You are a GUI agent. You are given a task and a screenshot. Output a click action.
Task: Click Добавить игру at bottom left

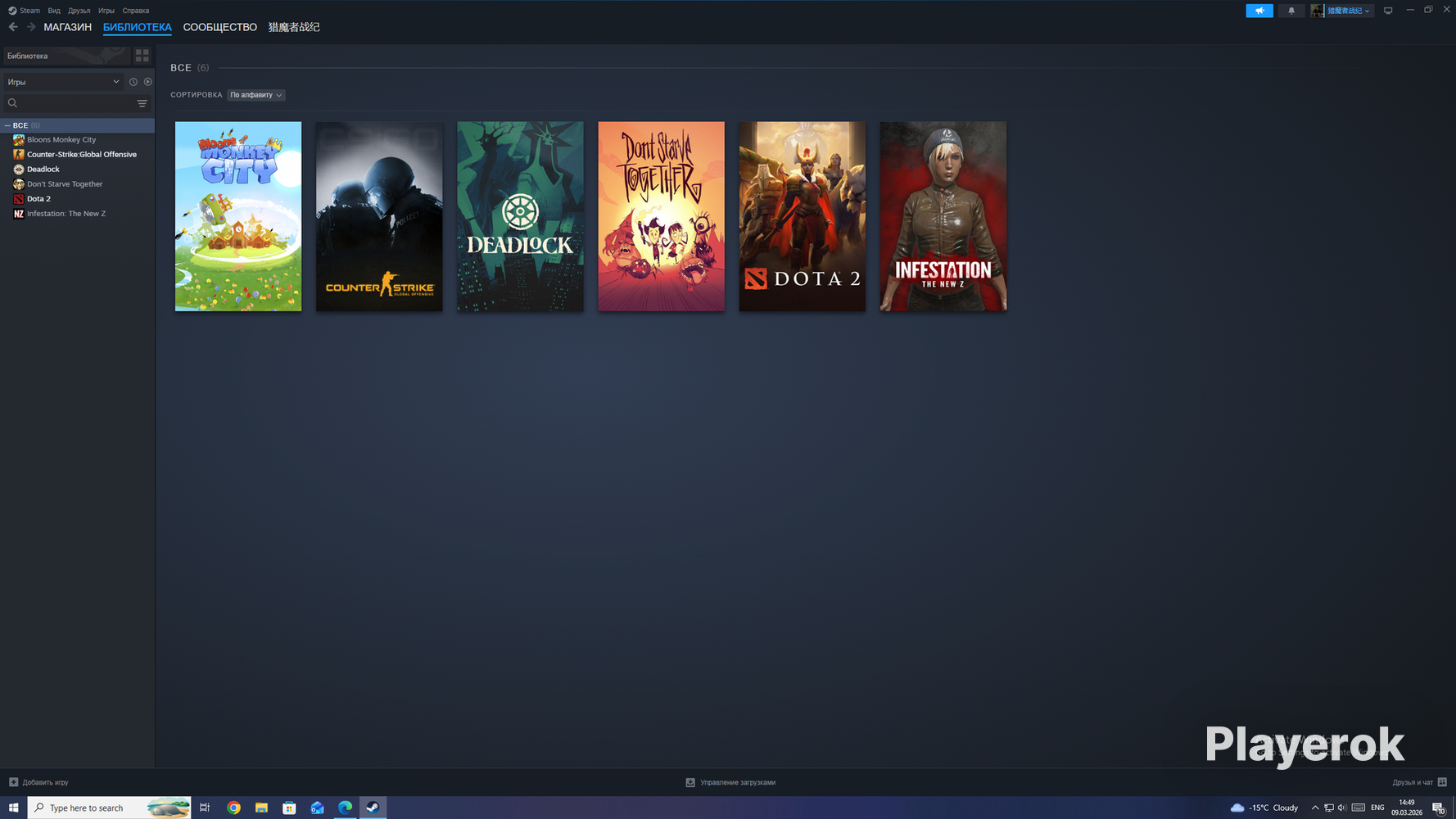point(38,782)
